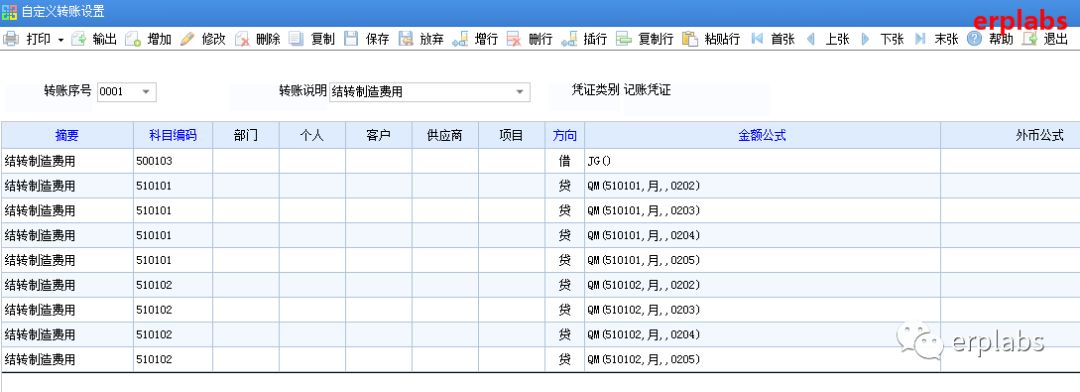Image resolution: width=1080 pixels, height=392 pixels.
Task: Select formula QM(510101,月,,0204)
Action: 762,236
